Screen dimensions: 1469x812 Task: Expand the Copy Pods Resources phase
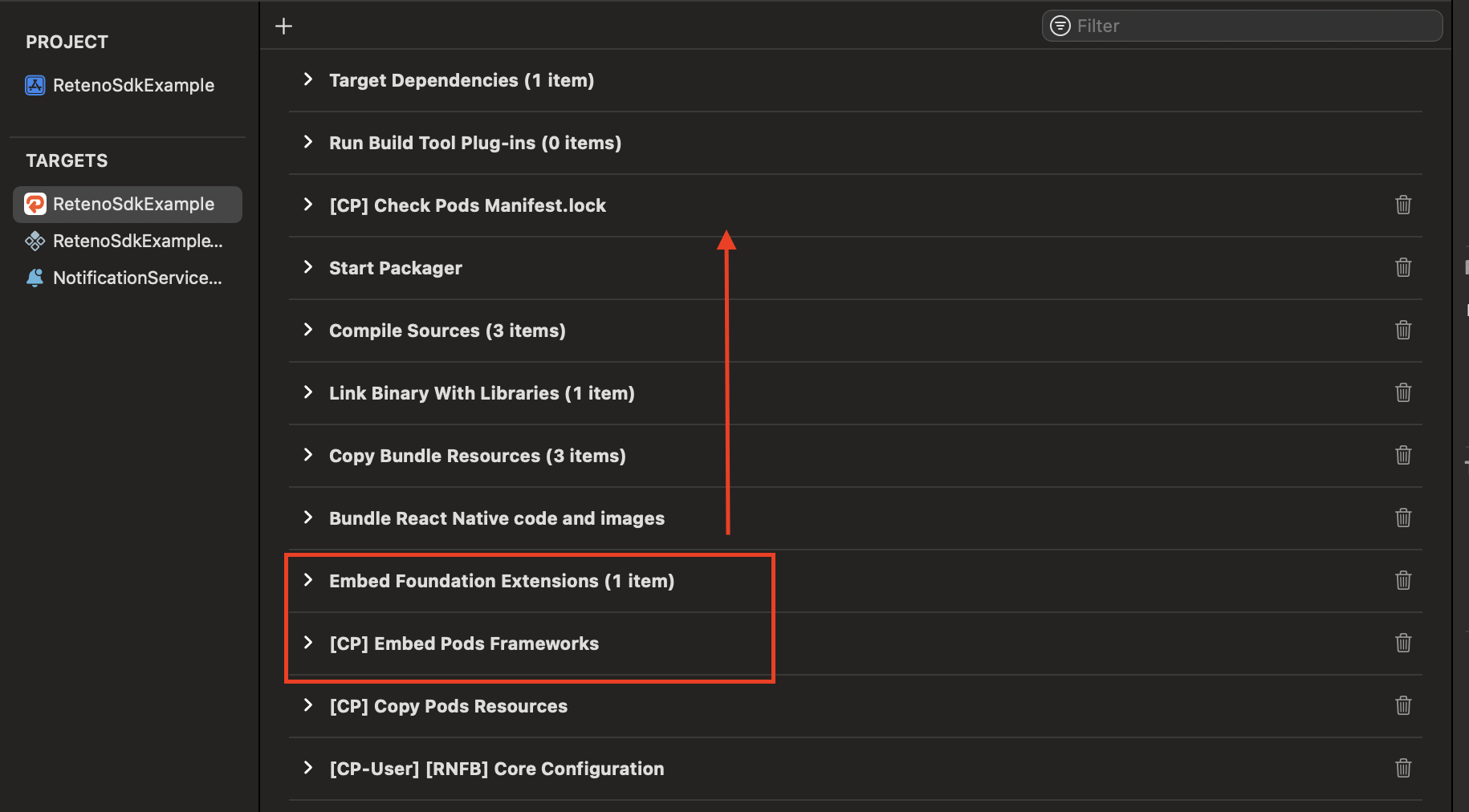coord(308,705)
